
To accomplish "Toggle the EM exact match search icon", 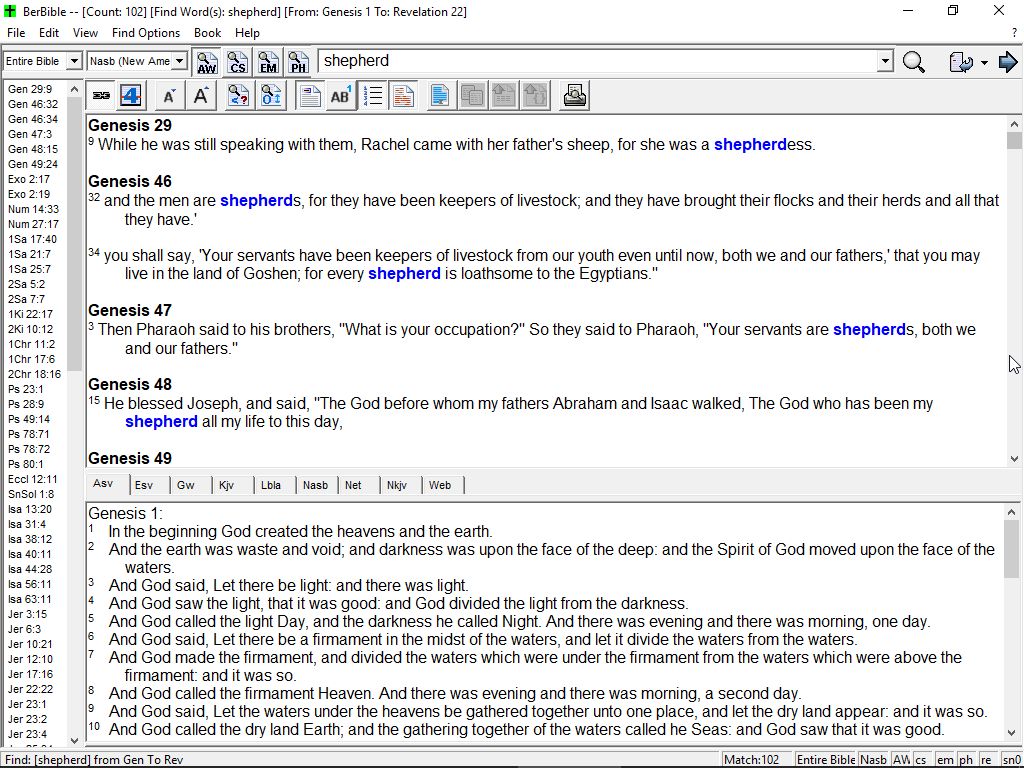I will [x=268, y=61].
